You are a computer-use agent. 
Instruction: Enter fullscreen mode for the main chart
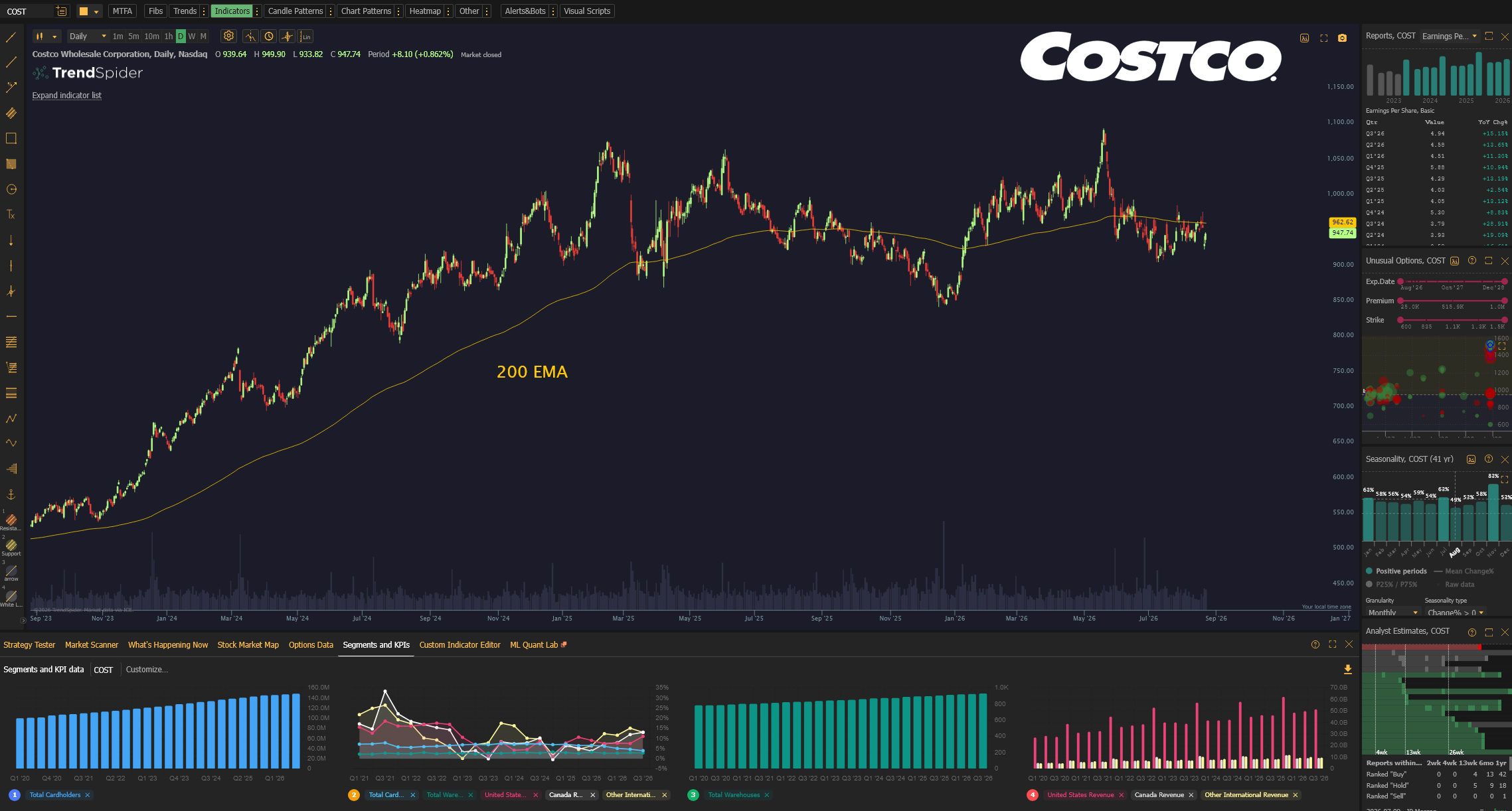coord(1323,38)
